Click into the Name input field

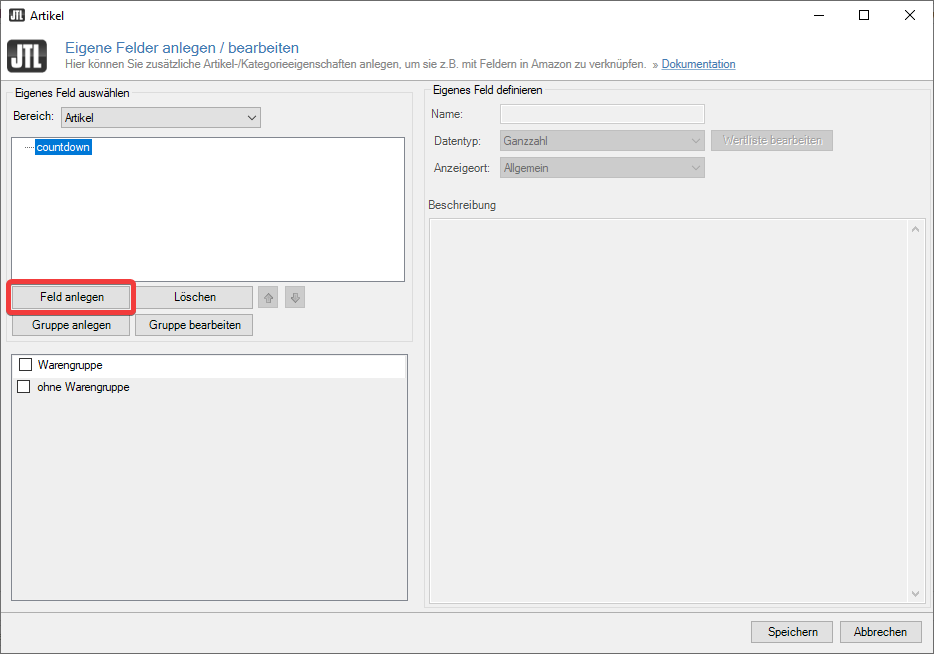602,114
